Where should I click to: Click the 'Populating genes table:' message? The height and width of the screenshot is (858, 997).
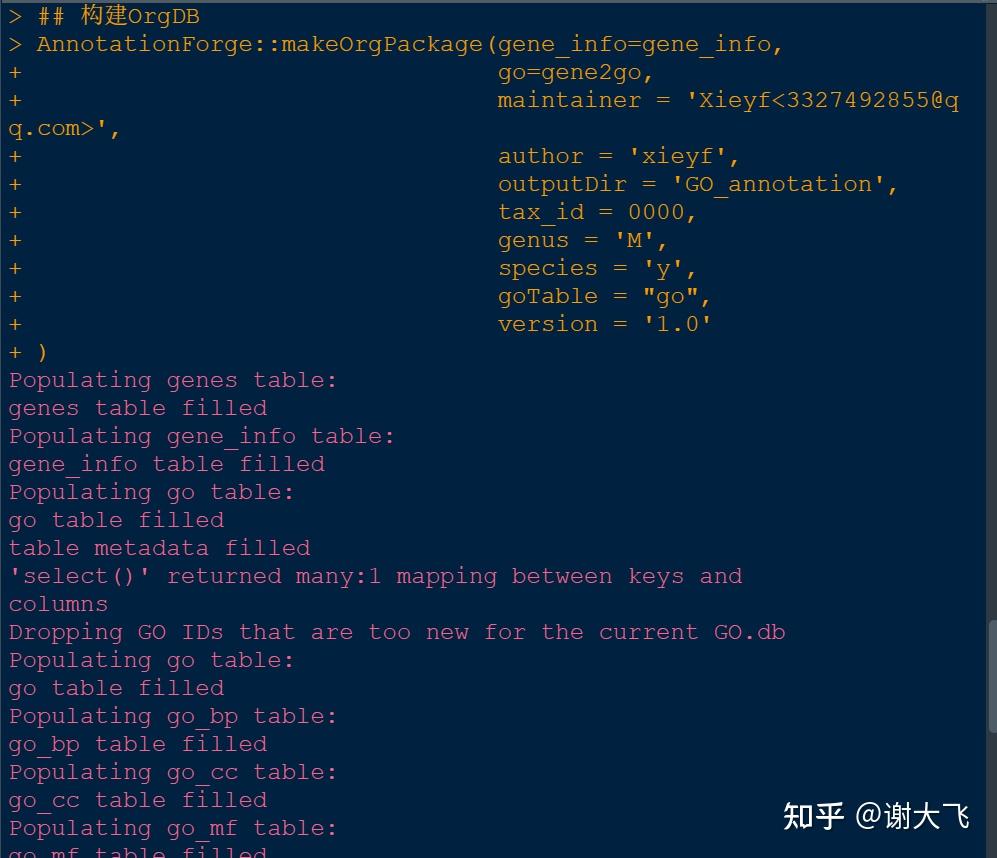click(172, 380)
